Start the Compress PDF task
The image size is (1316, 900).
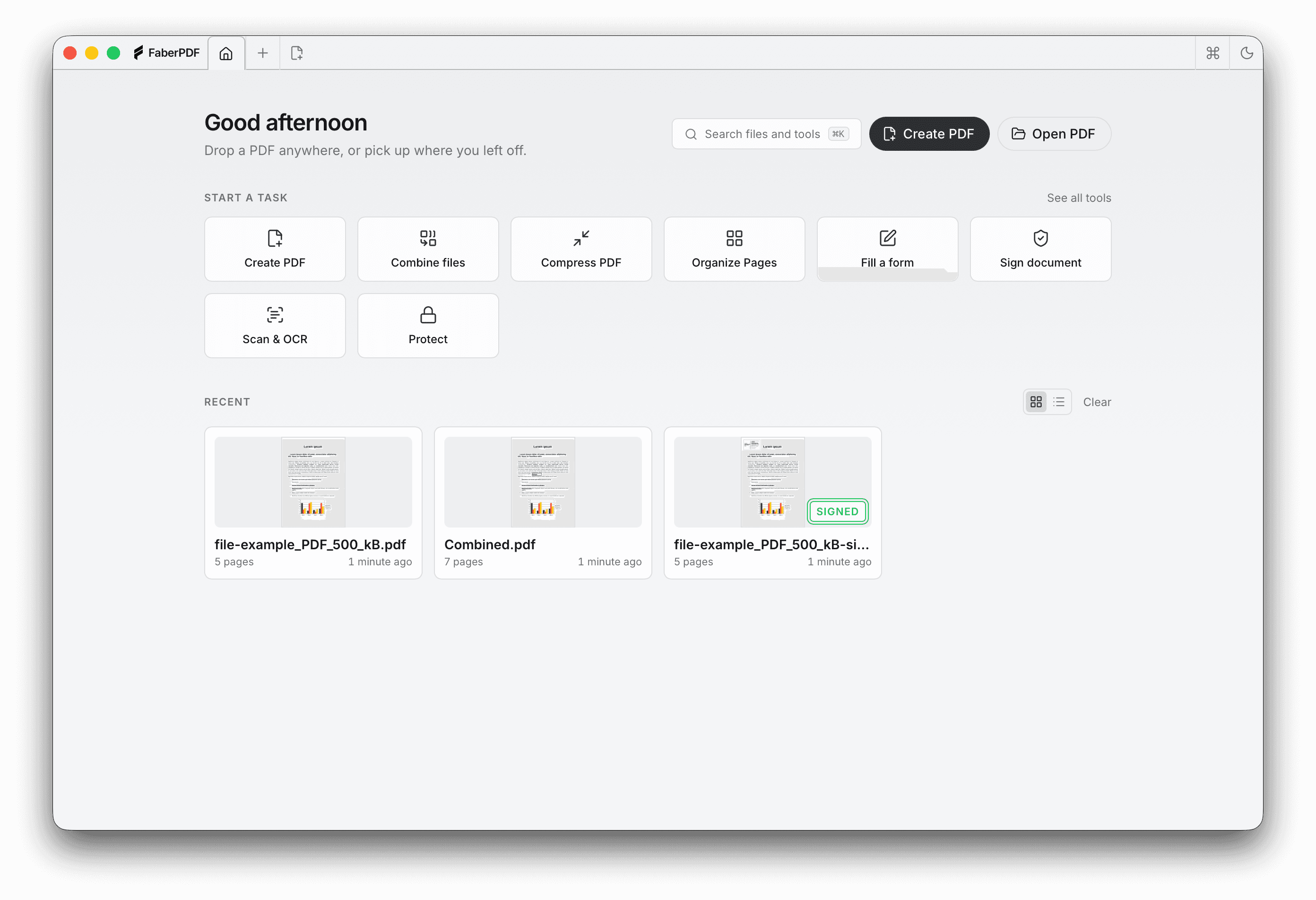[581, 249]
